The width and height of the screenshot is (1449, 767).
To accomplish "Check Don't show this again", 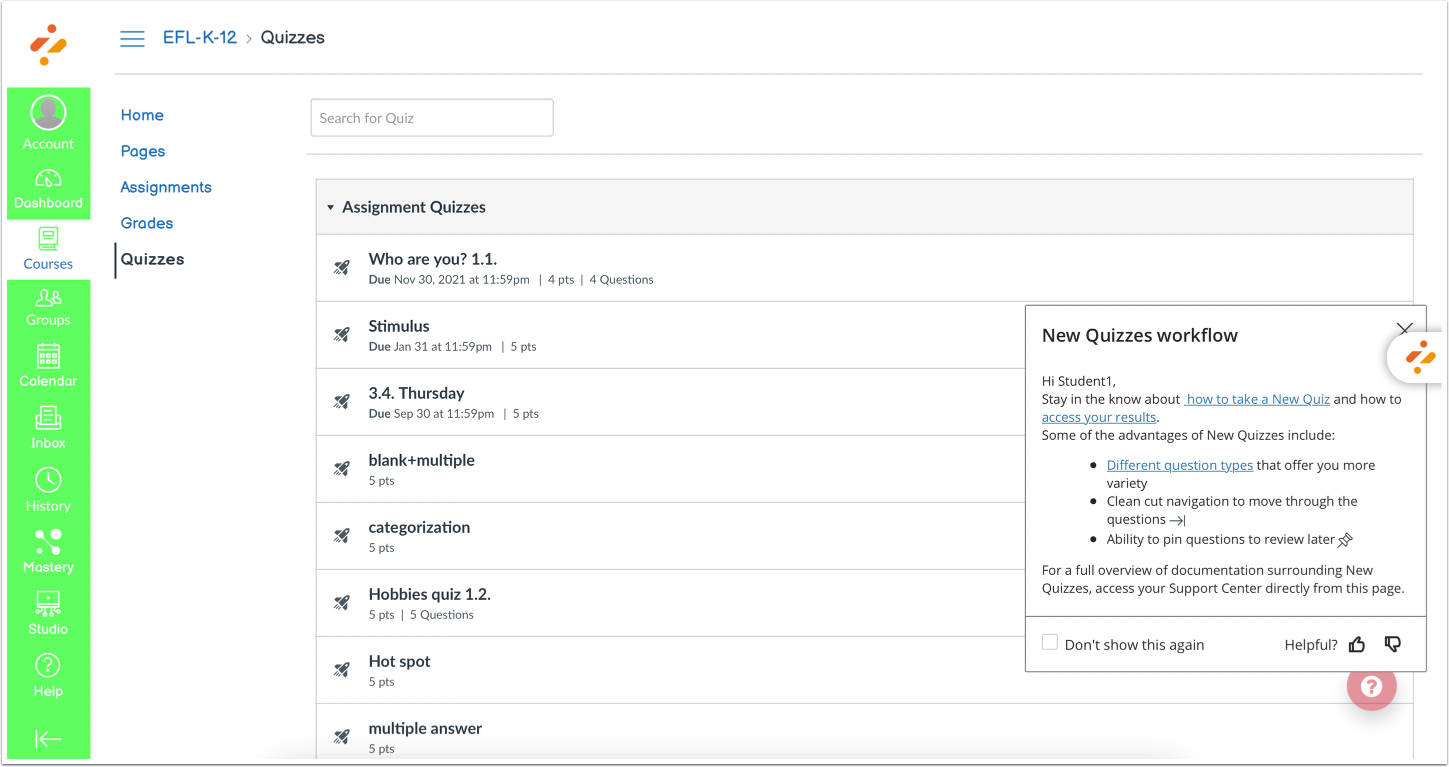I will click(x=1050, y=642).
